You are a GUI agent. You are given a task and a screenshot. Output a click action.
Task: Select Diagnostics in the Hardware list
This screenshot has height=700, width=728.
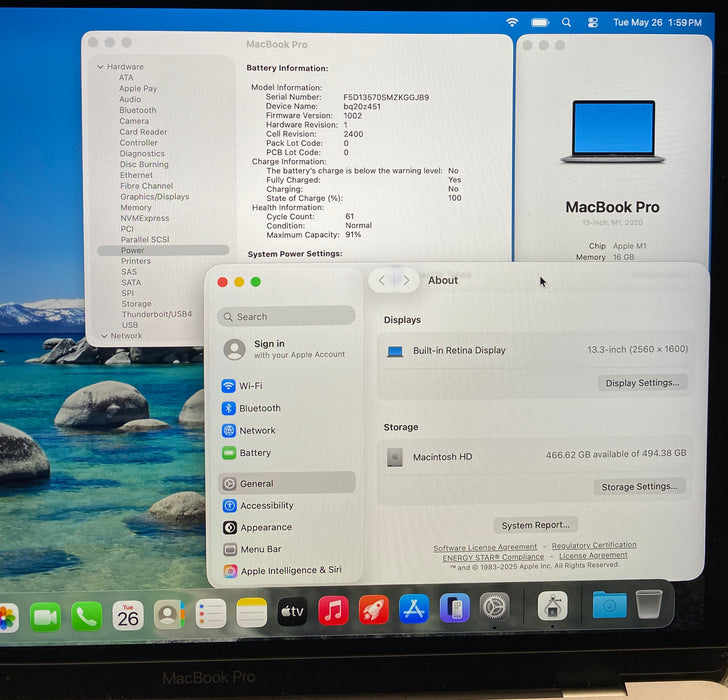[x=142, y=154]
